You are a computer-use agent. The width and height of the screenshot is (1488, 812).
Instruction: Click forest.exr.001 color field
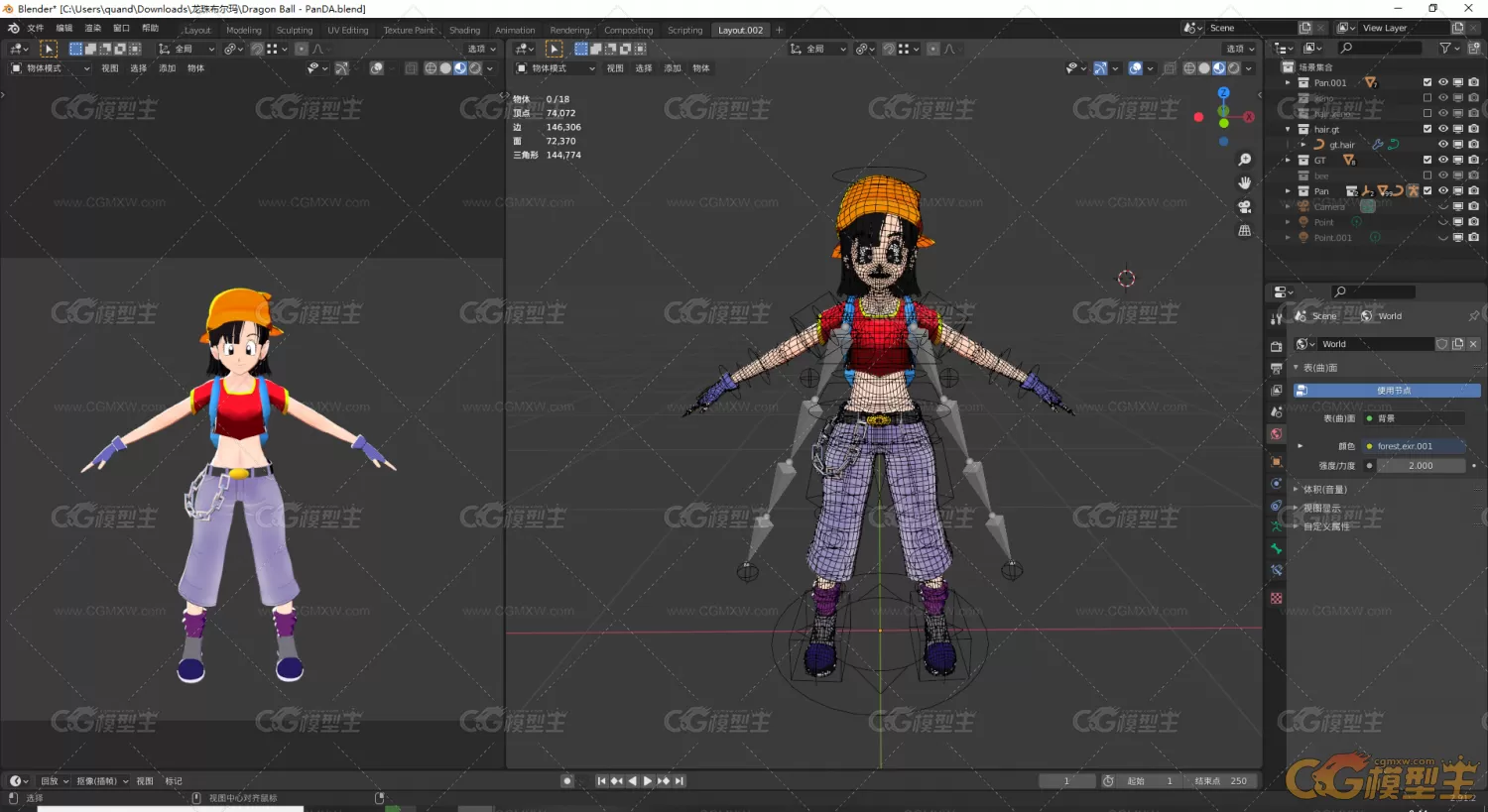(x=1414, y=446)
